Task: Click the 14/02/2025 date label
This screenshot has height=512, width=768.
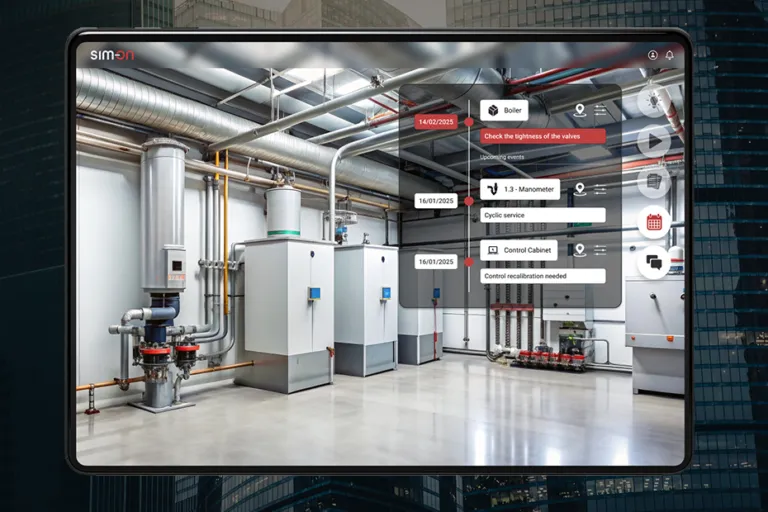Action: pyautogui.click(x=436, y=122)
